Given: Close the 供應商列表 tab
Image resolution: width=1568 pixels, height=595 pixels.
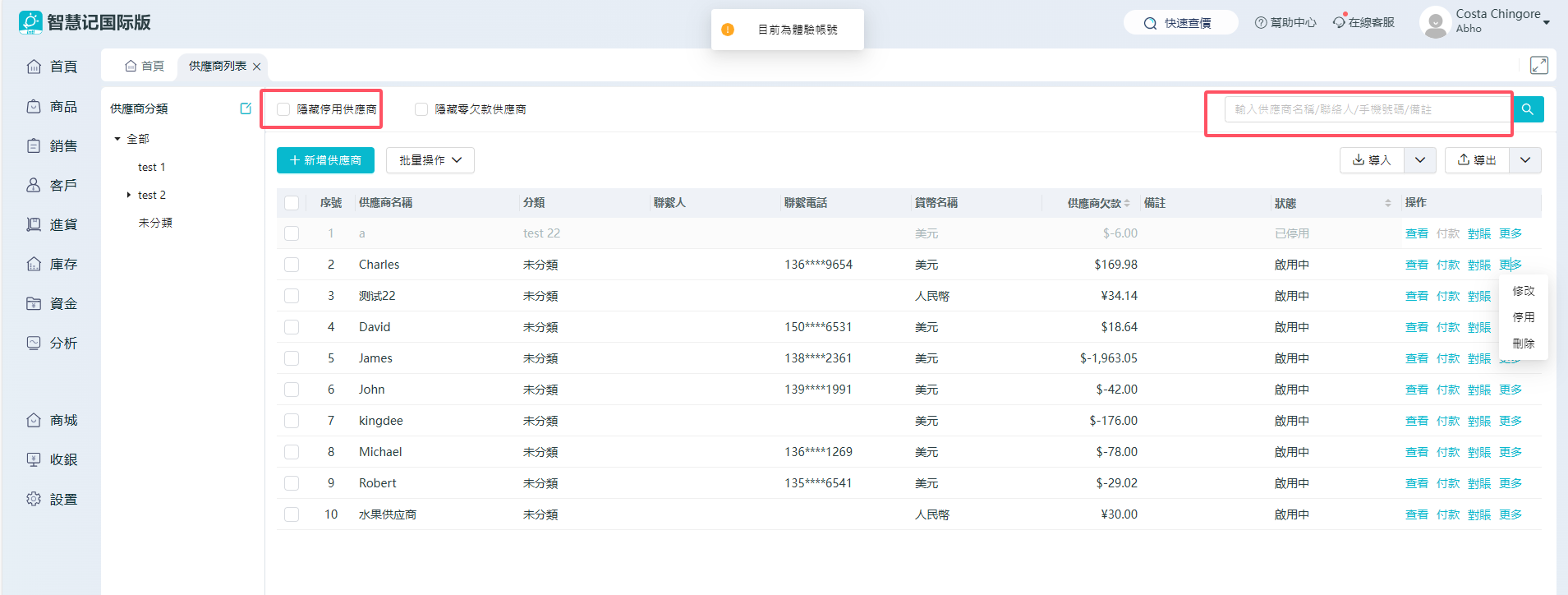Looking at the screenshot, I should point(257,67).
